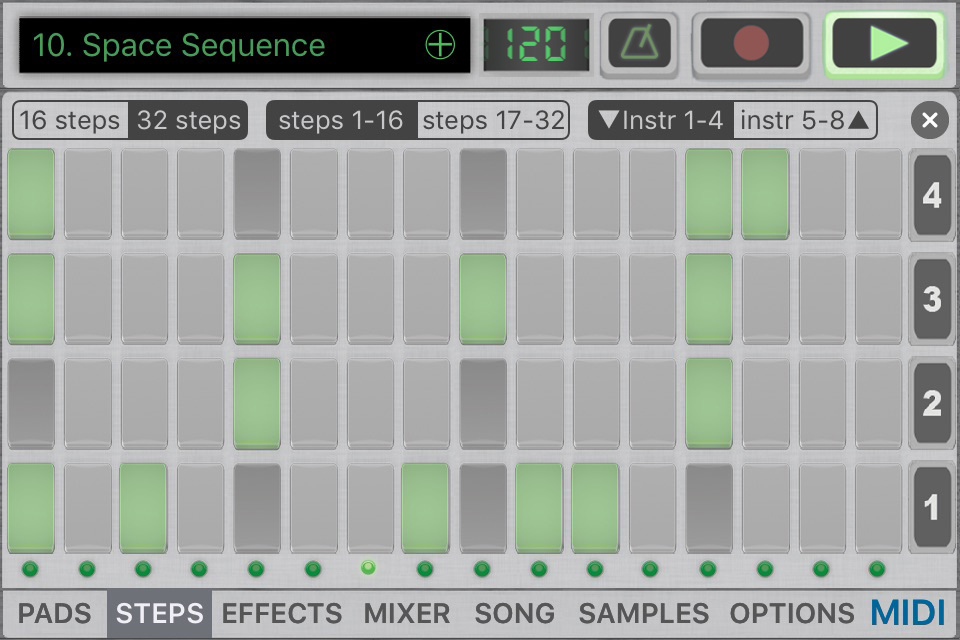
Task: Open the STEPS tab
Action: tap(159, 614)
